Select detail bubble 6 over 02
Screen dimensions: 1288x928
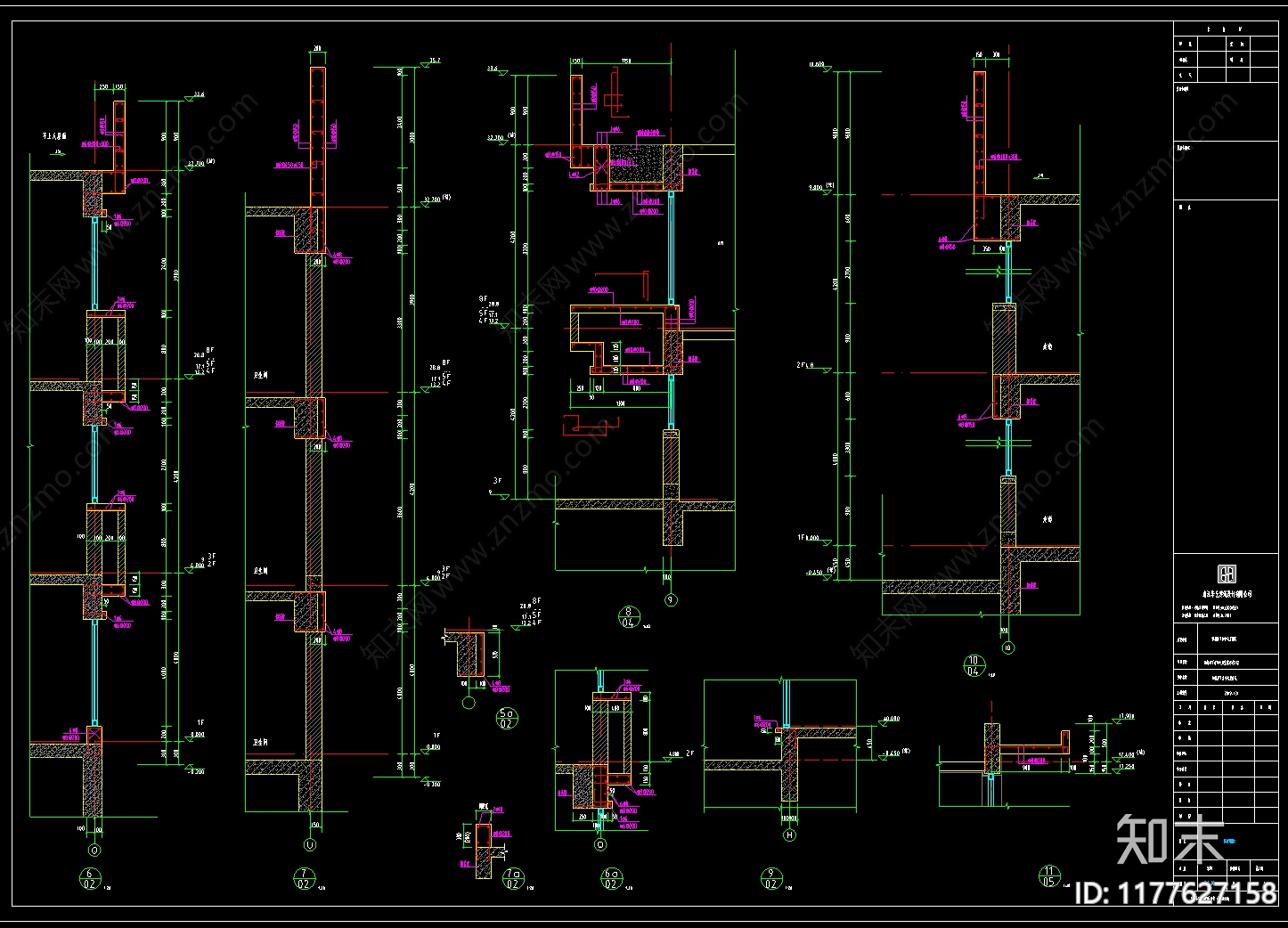tap(90, 879)
